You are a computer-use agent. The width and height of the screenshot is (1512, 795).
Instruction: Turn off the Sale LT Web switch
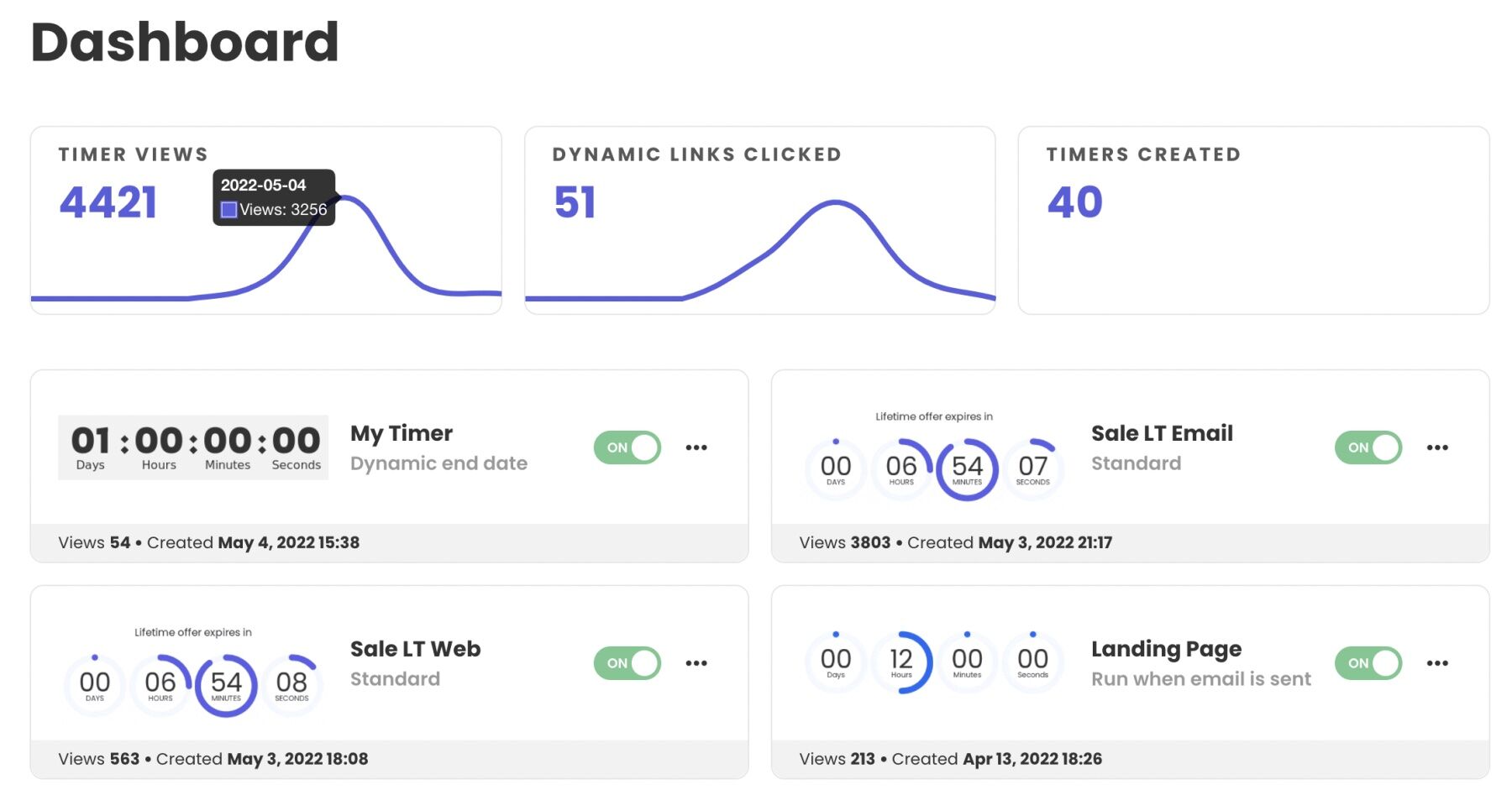point(627,663)
